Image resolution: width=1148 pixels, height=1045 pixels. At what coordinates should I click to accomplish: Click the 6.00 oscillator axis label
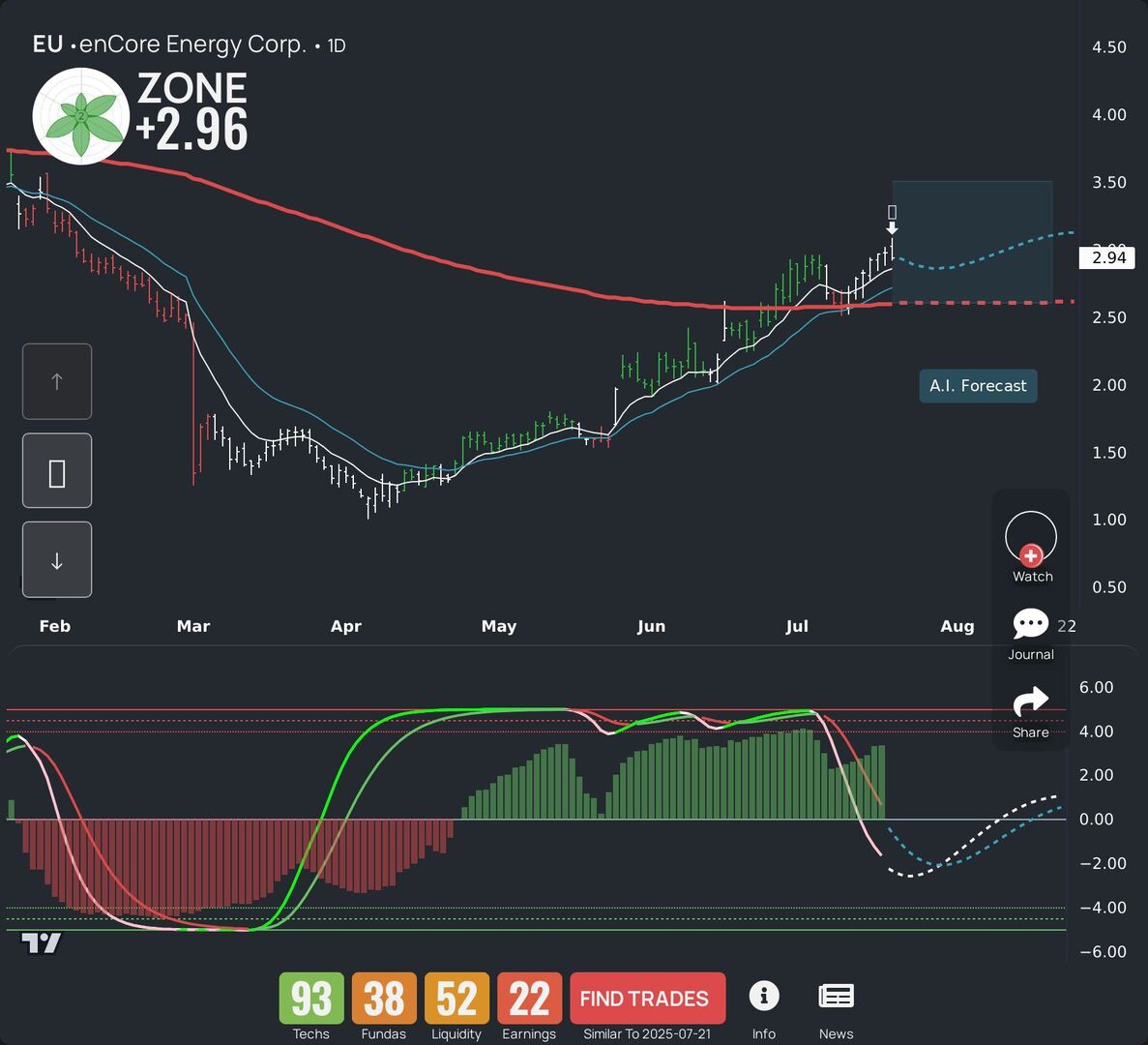1096,688
